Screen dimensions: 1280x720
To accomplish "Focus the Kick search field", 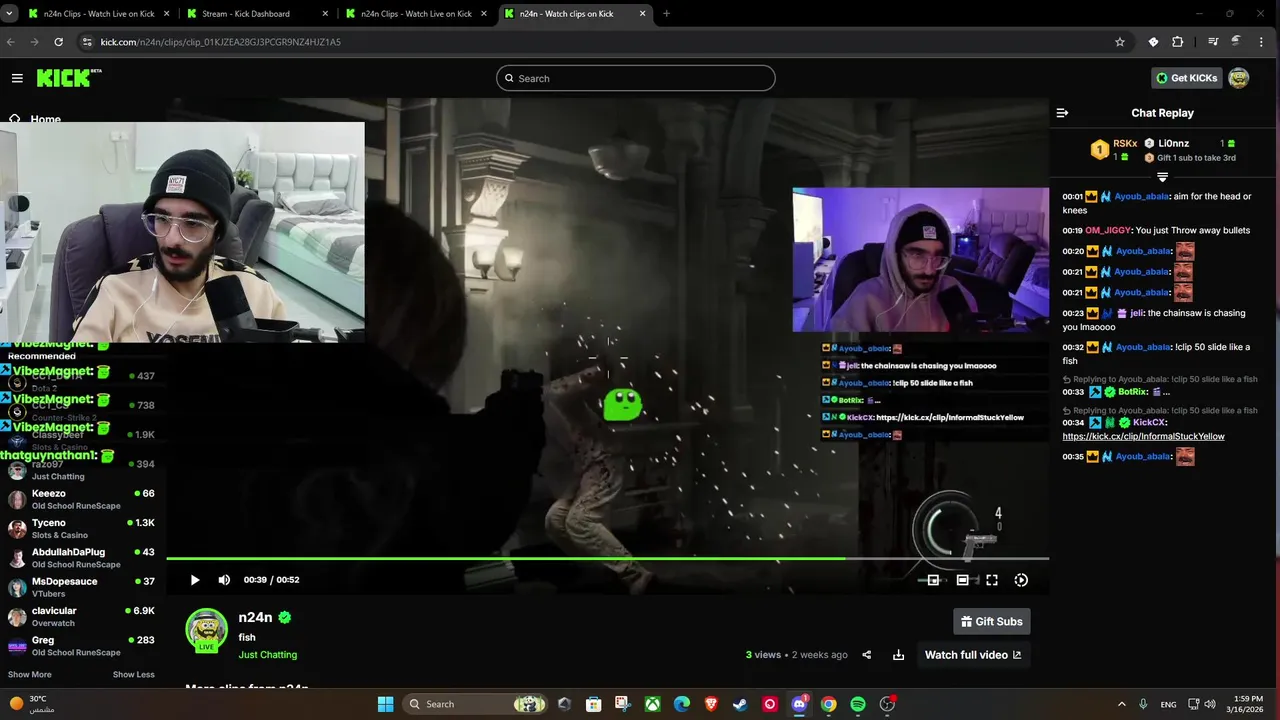I will point(636,78).
